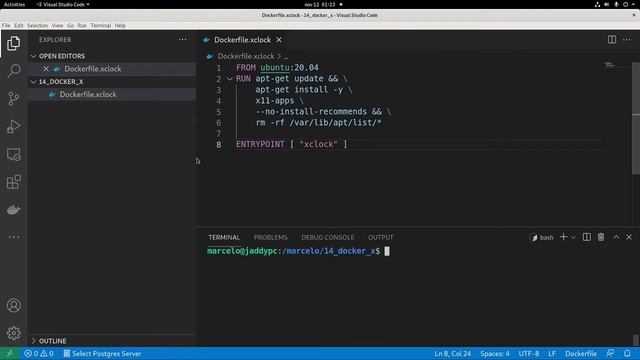This screenshot has height=360, width=640.
Task: Open the Edit menu
Action: click(19, 25)
